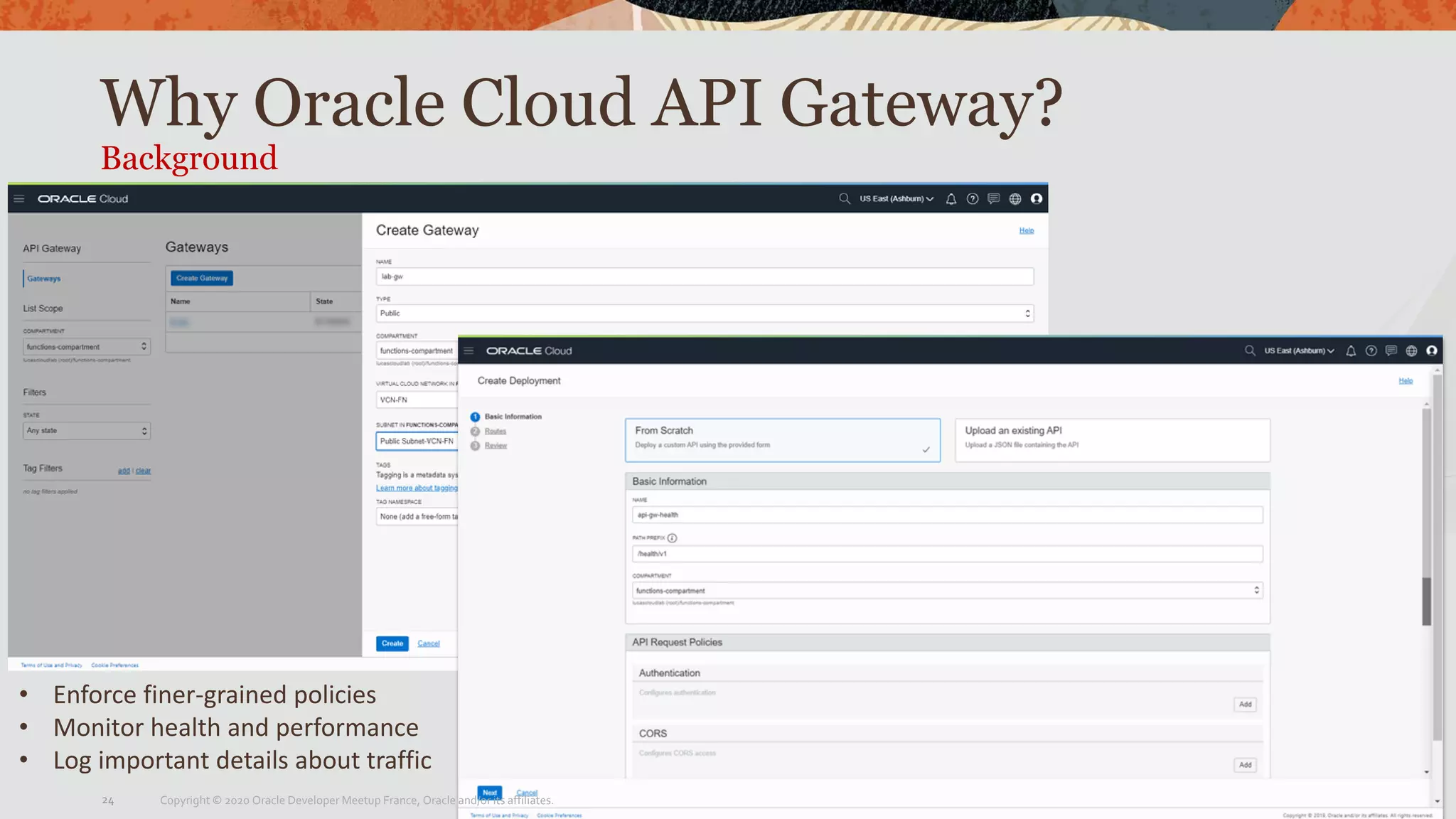
Task: Click Oracle Cloud logo in Create Deployment window
Action: 529,350
